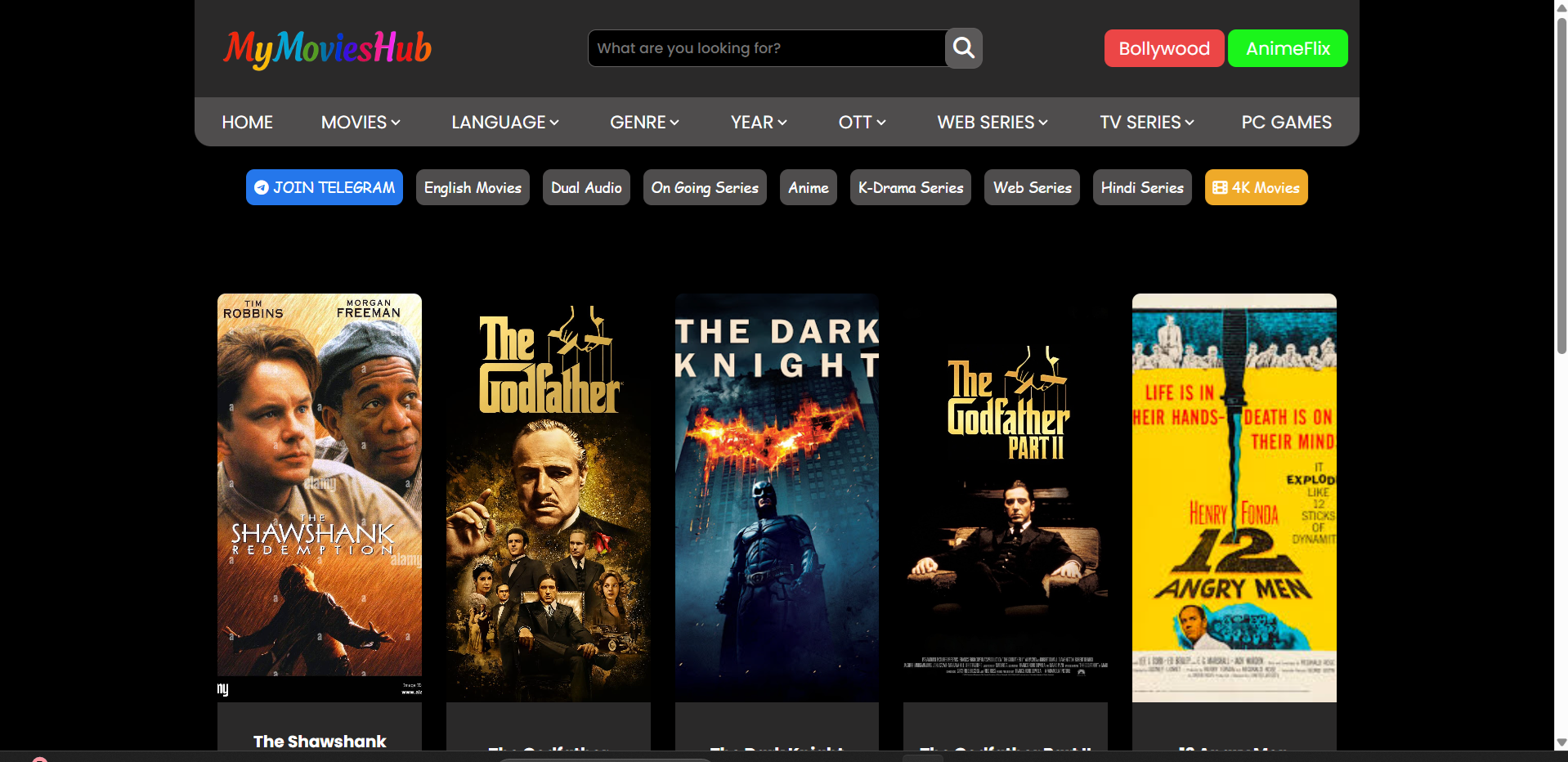Expand the TV SERIES dropdown menu
The width and height of the screenshot is (1568, 762).
[1147, 122]
